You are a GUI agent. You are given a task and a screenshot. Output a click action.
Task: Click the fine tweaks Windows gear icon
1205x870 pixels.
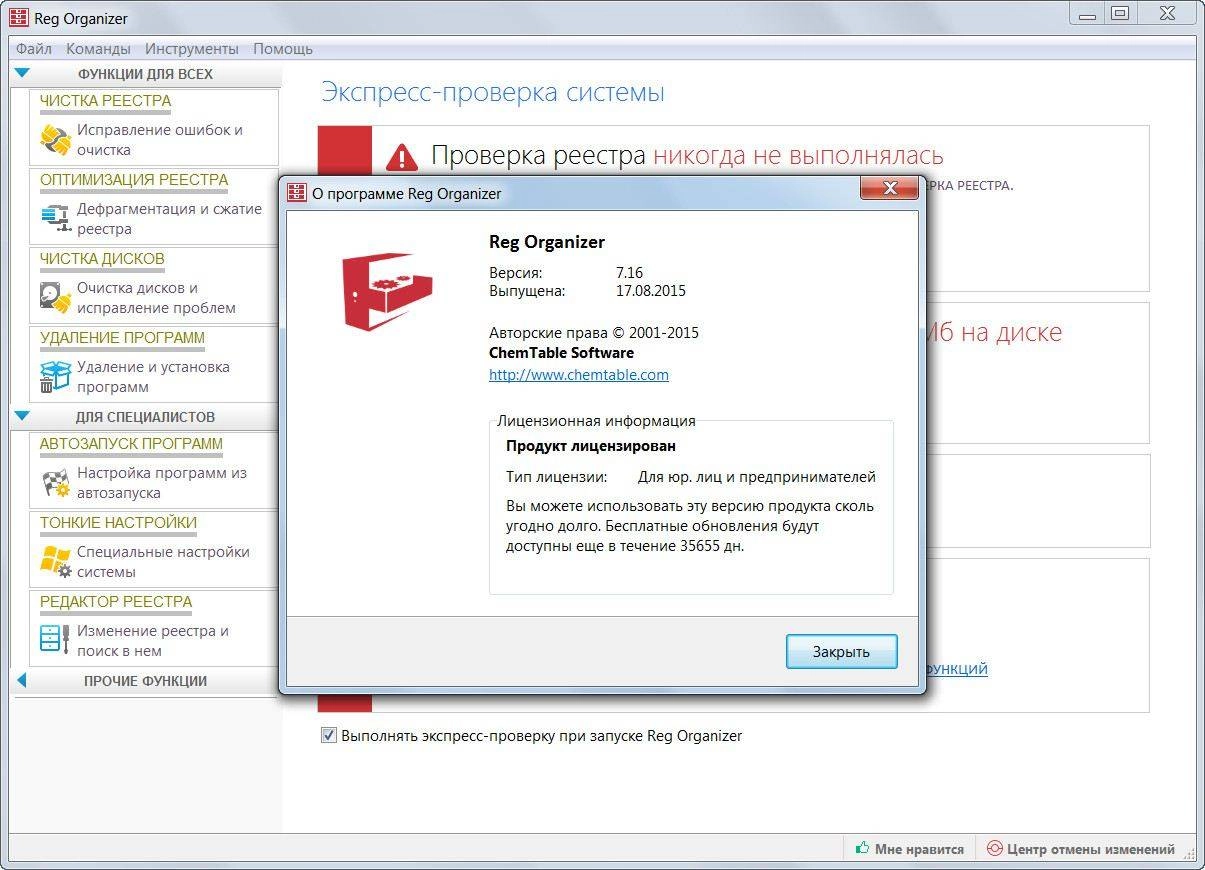point(55,561)
